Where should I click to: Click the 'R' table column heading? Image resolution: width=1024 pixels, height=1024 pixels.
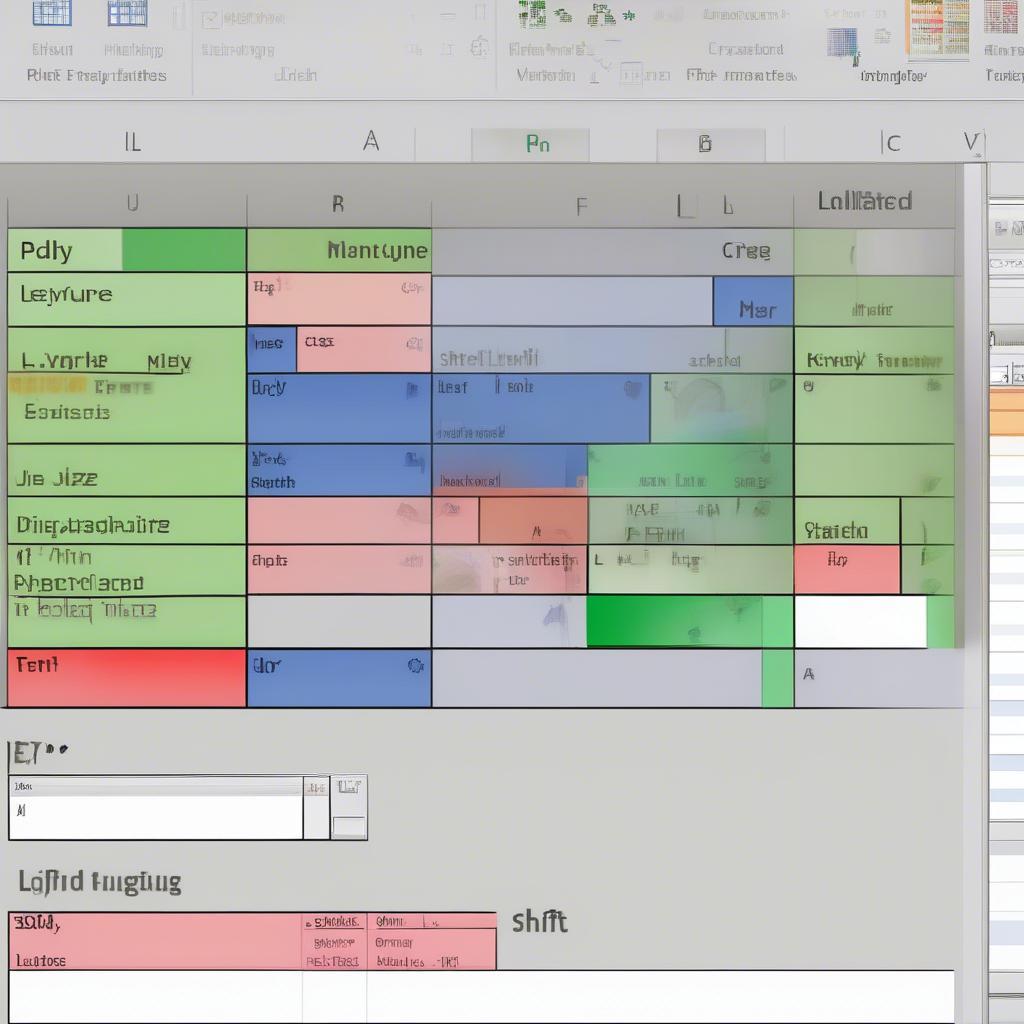click(x=339, y=204)
